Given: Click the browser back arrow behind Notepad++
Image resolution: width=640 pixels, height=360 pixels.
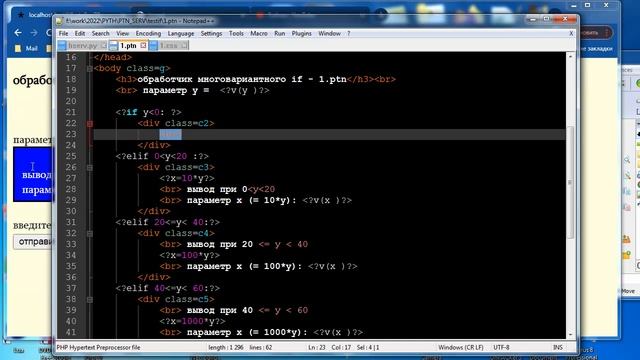Looking at the screenshot, I should coord(18,33).
